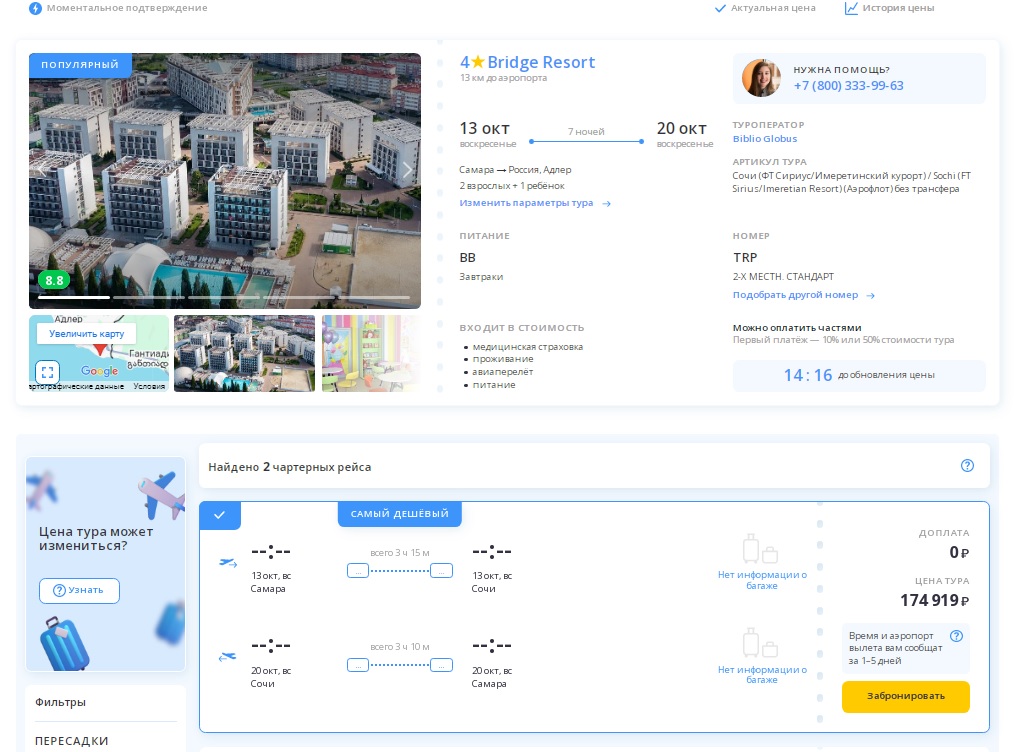Open the map thumbnail of Адлер

click(x=99, y=354)
